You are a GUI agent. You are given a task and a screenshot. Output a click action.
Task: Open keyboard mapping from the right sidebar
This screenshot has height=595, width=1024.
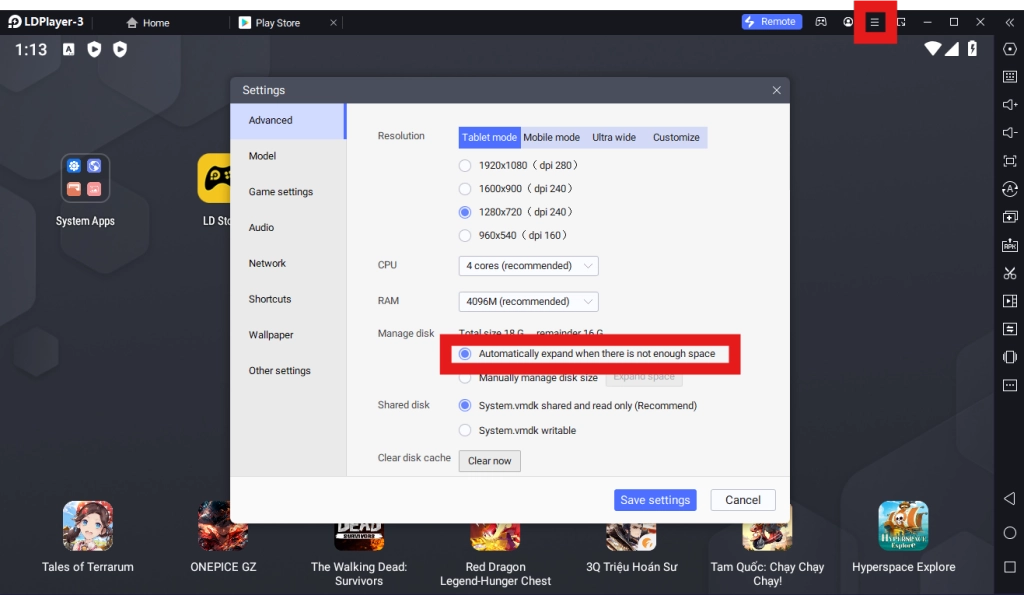[x=1010, y=76]
